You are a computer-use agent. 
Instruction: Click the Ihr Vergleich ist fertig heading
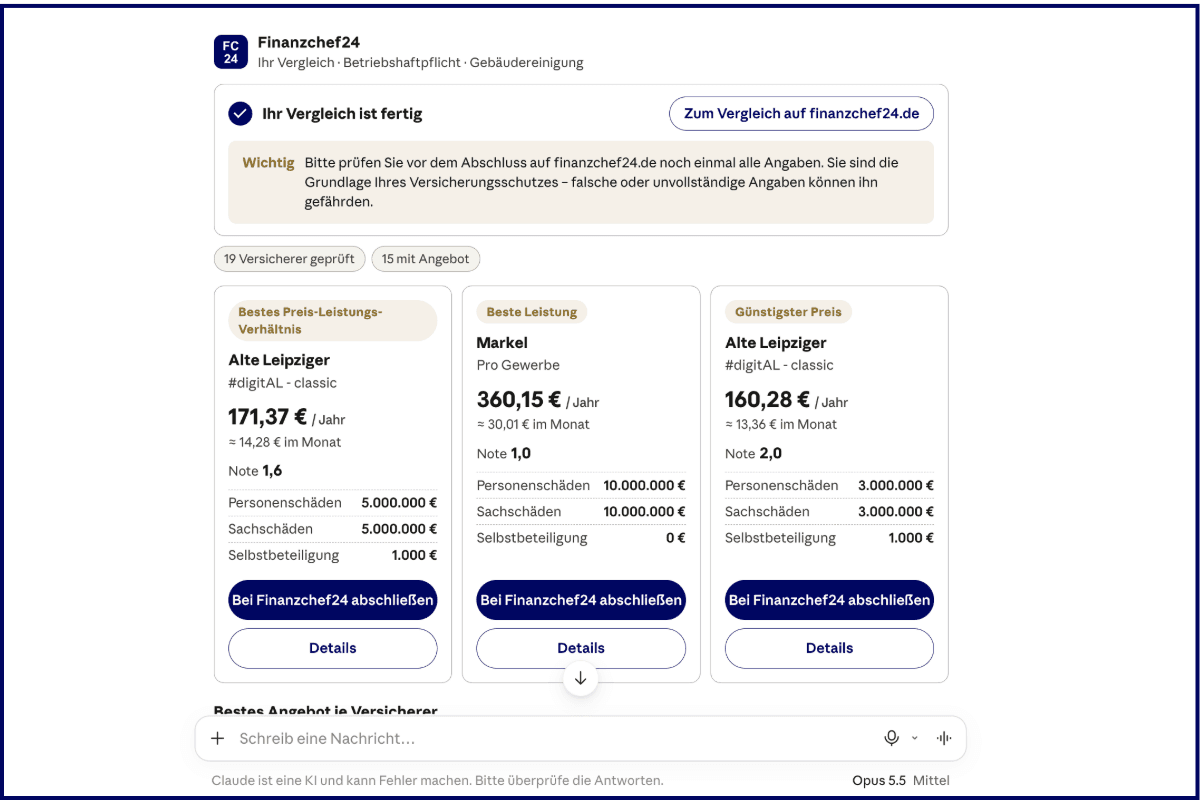point(342,114)
